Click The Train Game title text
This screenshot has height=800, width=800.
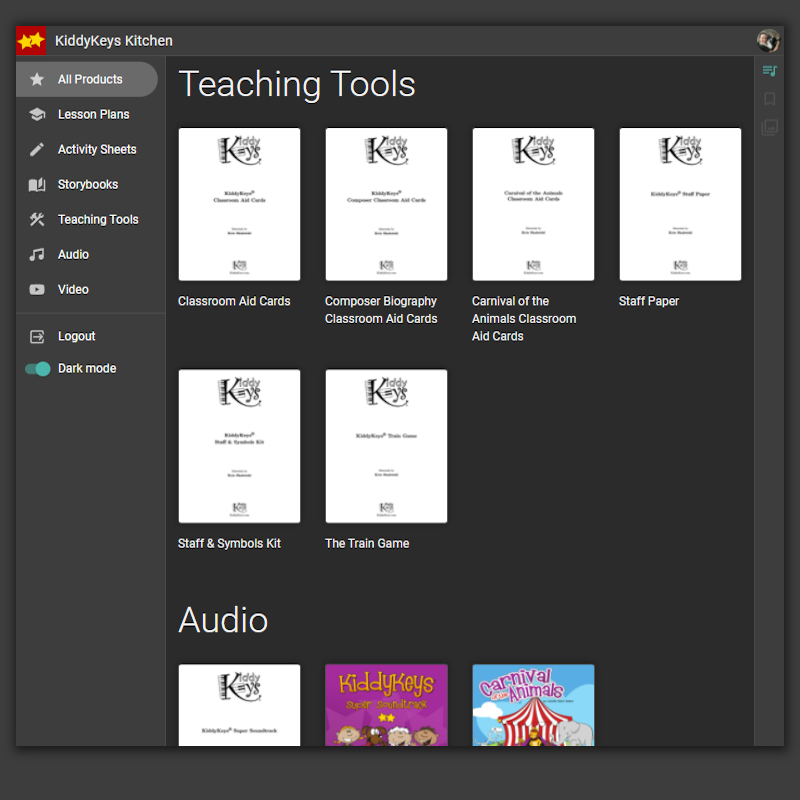(x=367, y=544)
